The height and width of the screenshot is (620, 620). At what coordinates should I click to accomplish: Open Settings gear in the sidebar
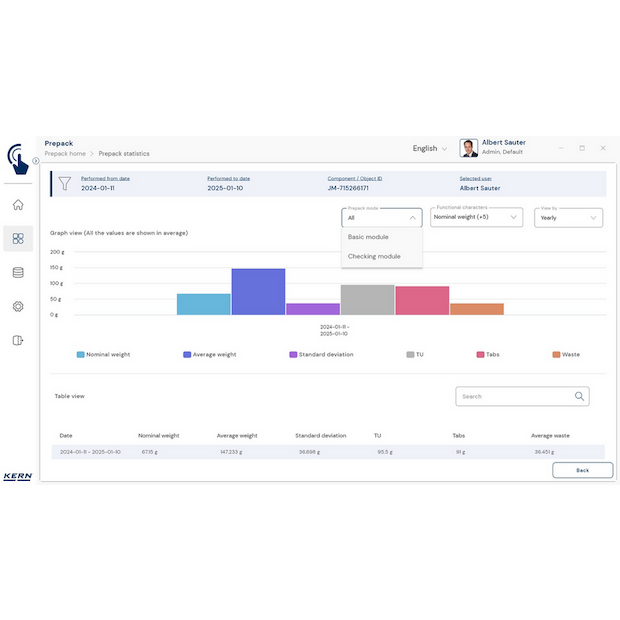point(18,306)
